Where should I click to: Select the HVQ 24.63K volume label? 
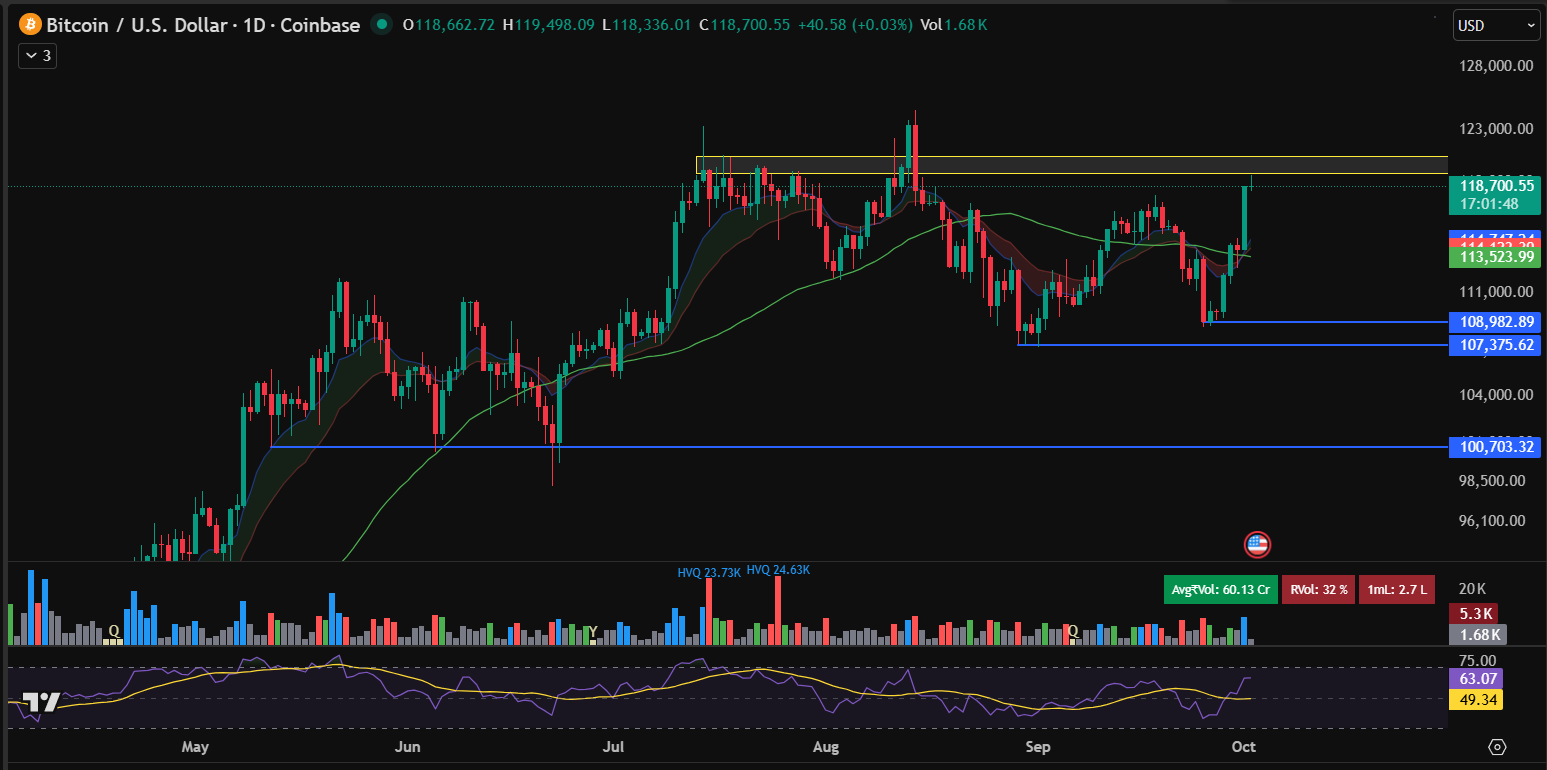(777, 570)
